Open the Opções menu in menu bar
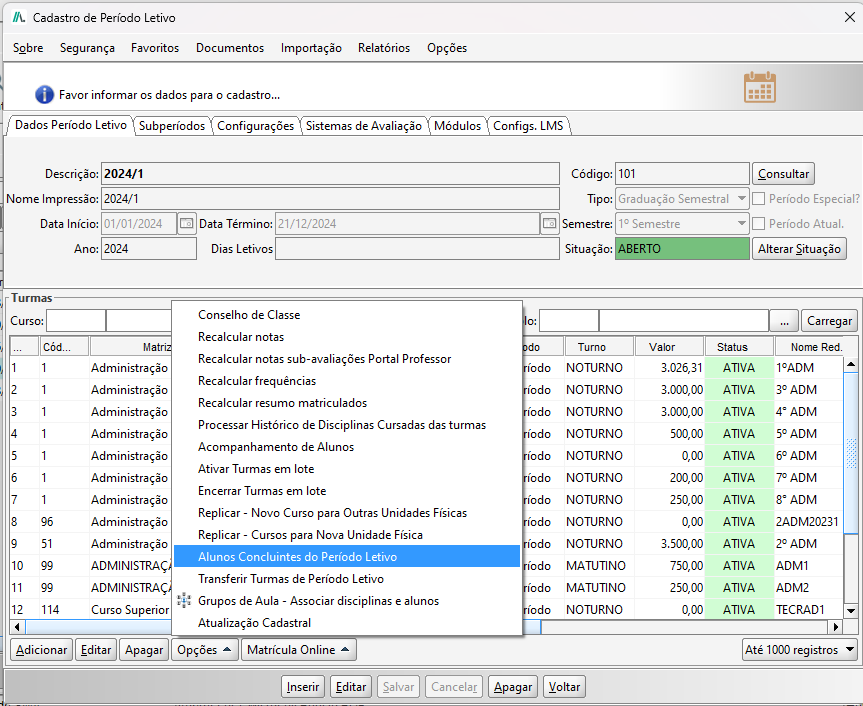 (x=447, y=48)
